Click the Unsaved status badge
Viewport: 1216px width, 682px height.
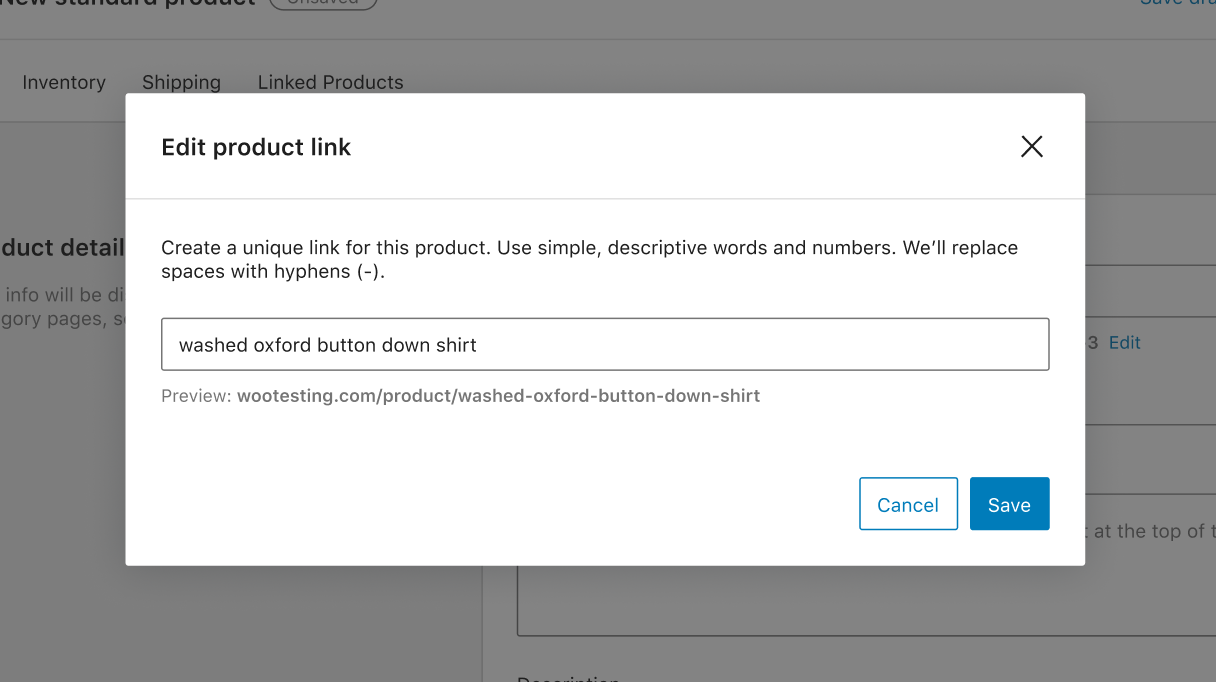[322, 3]
